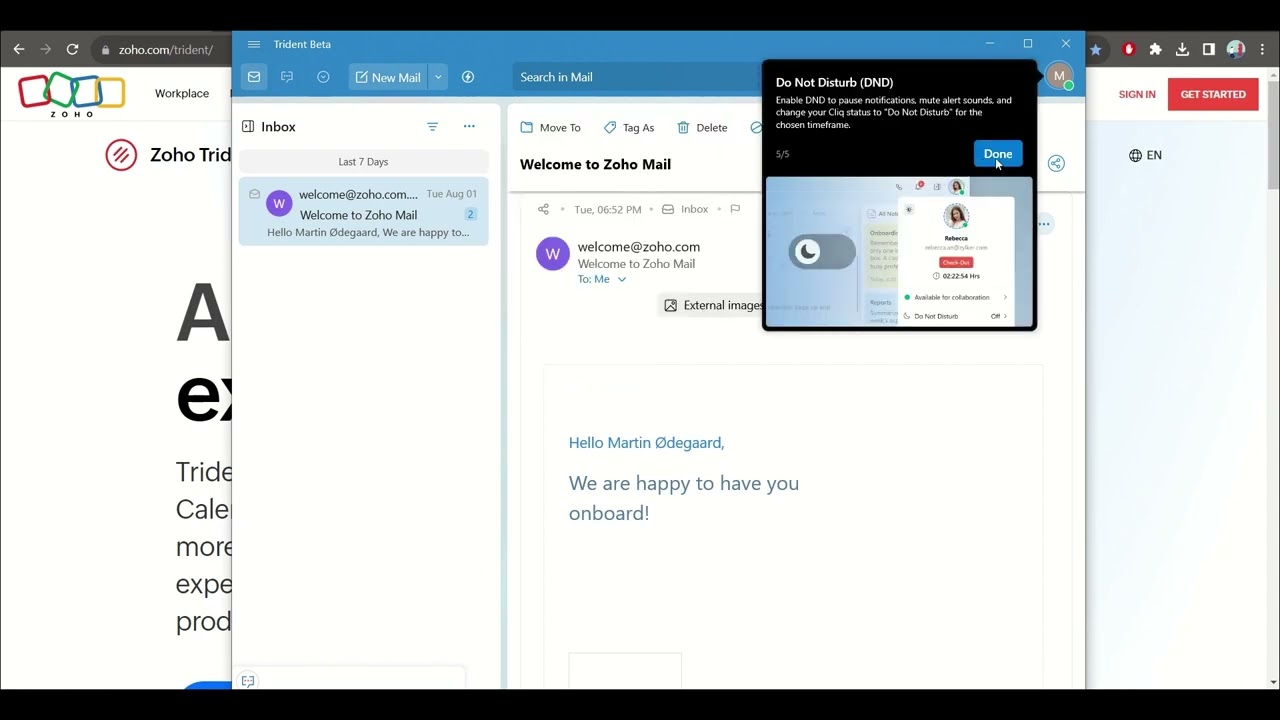The image size is (1280, 720).
Task: Expand the New Mail dropdown arrow
Action: (x=438, y=77)
